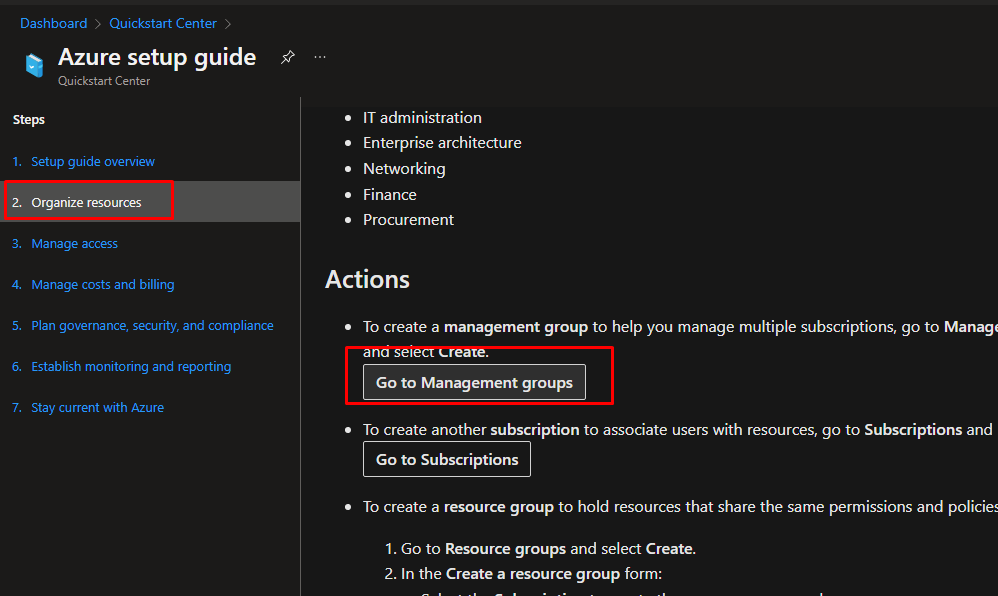Open Establish monitoring and reporting step
The image size is (998, 596).
click(131, 367)
